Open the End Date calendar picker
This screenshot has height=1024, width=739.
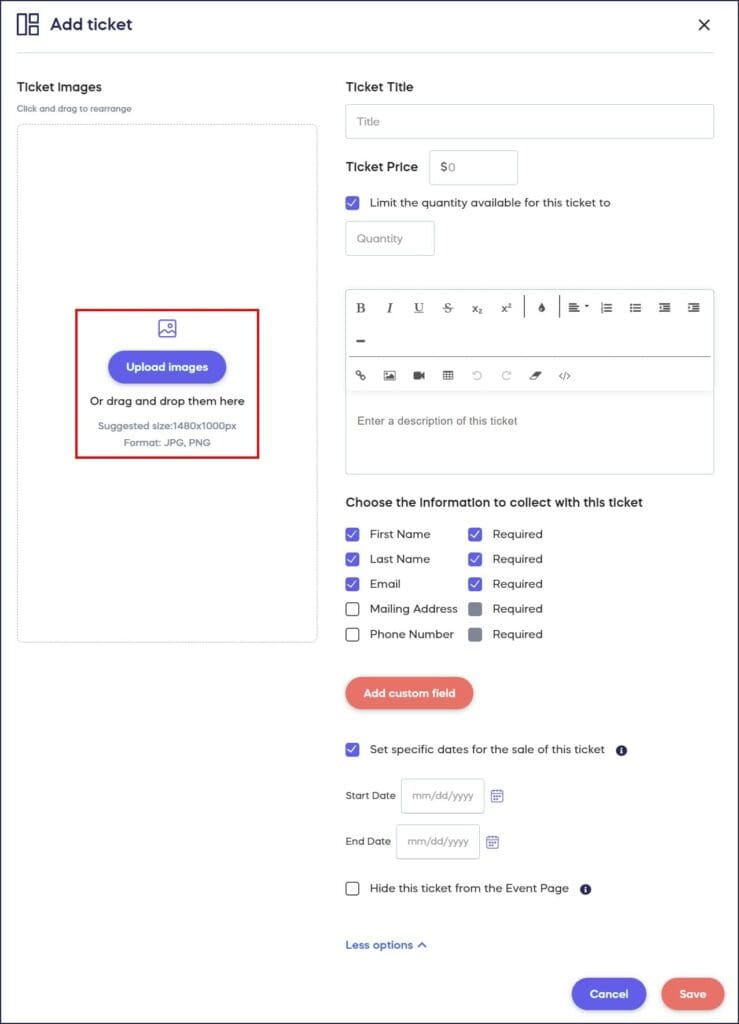click(492, 842)
